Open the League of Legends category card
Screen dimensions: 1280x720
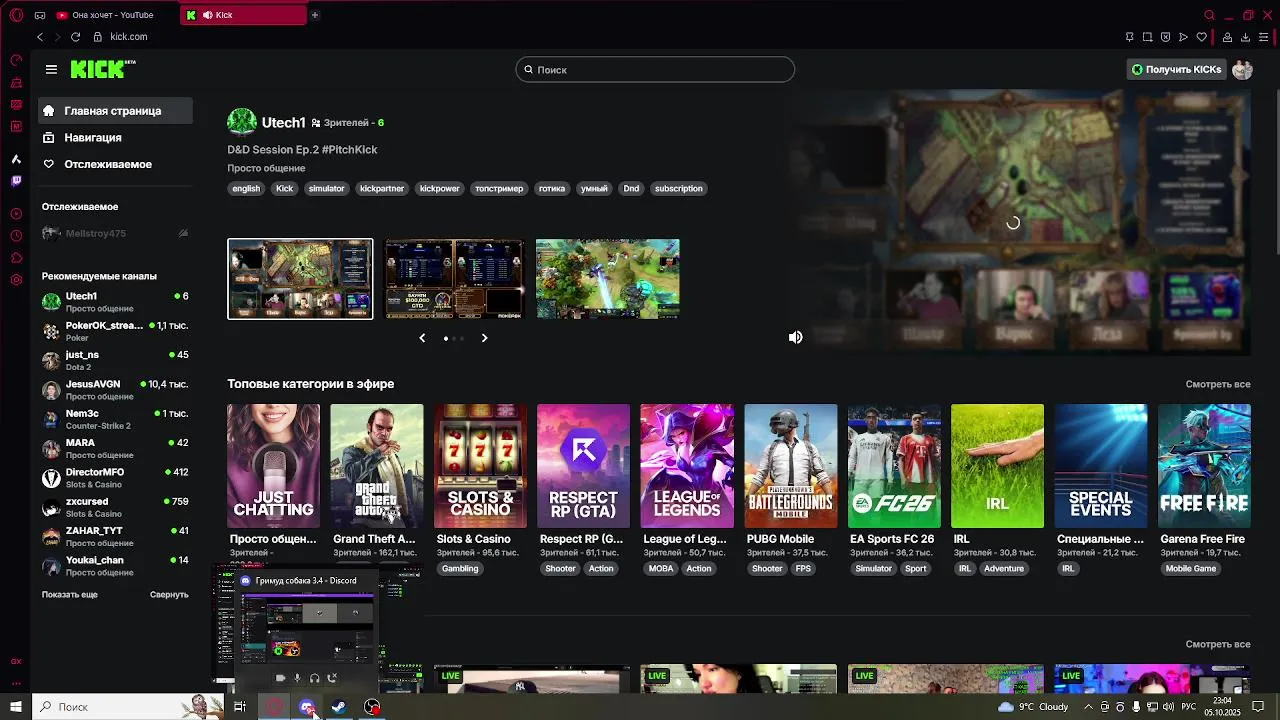(687, 466)
